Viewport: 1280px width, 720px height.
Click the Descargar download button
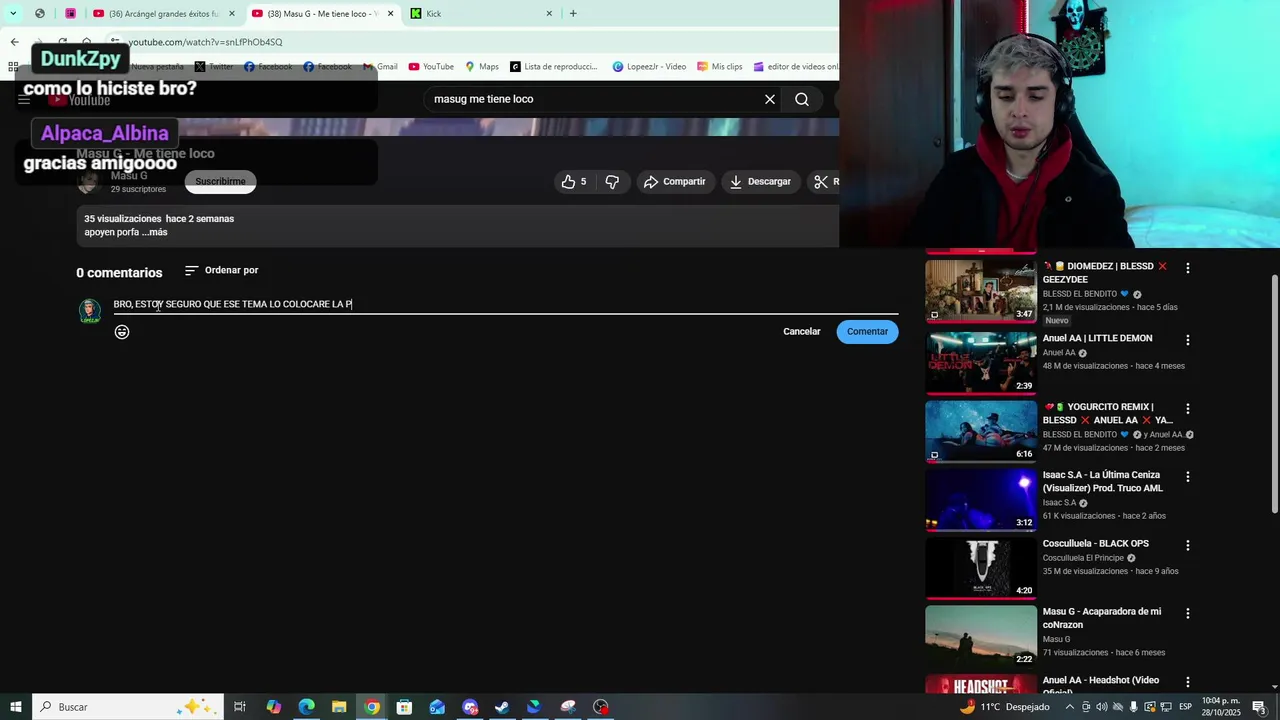point(761,181)
